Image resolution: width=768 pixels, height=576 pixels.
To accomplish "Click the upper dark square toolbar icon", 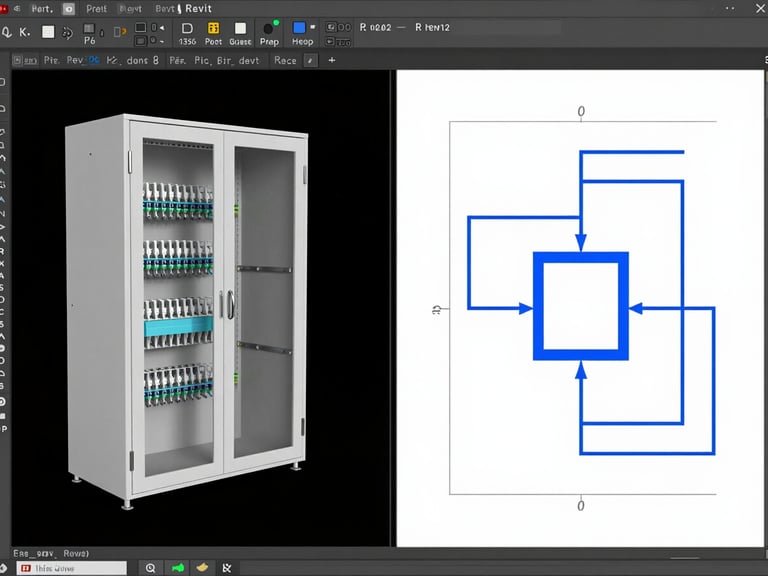I will coord(141,27).
